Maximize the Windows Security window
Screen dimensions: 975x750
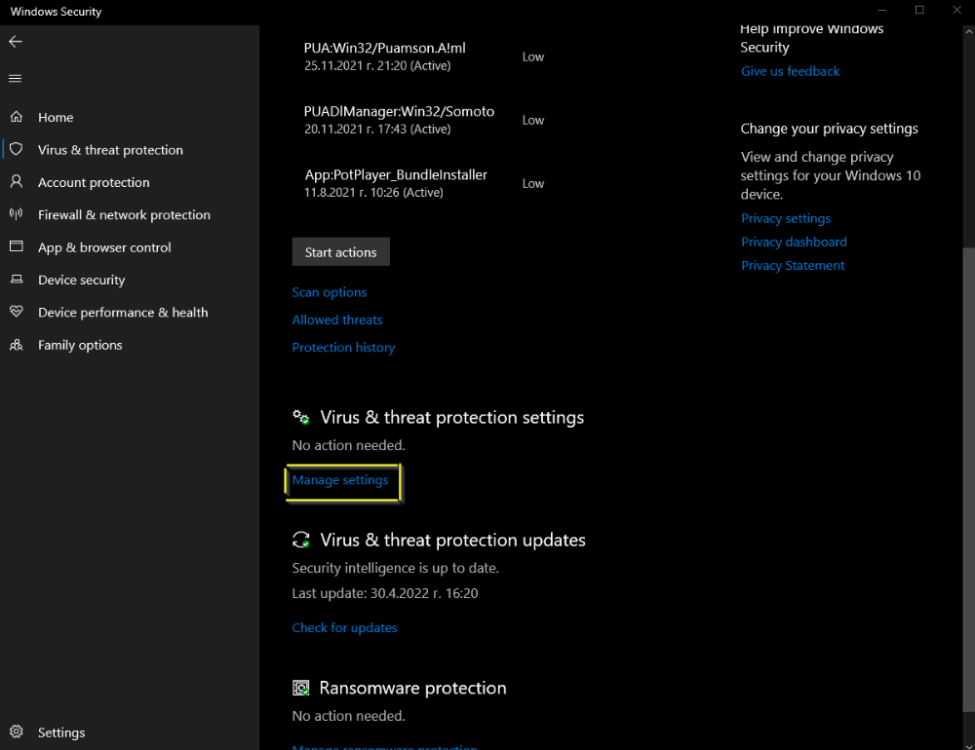(x=919, y=10)
